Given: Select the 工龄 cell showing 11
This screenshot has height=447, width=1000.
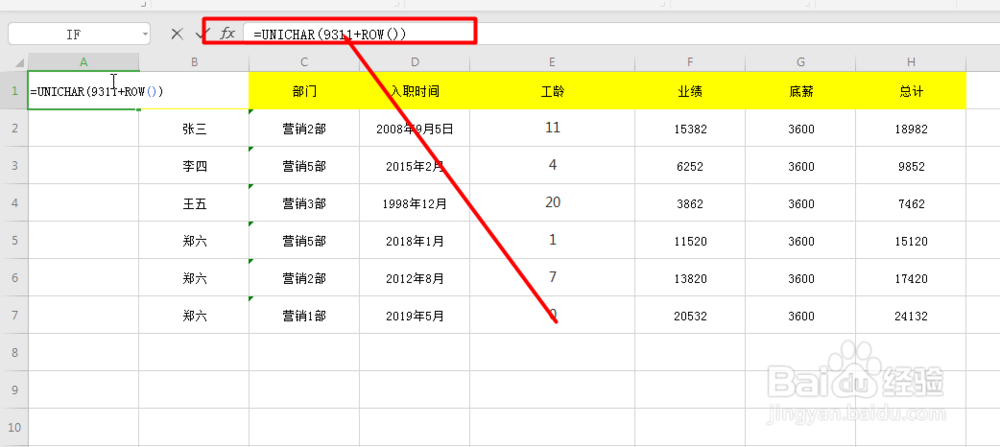Looking at the screenshot, I should [x=552, y=128].
